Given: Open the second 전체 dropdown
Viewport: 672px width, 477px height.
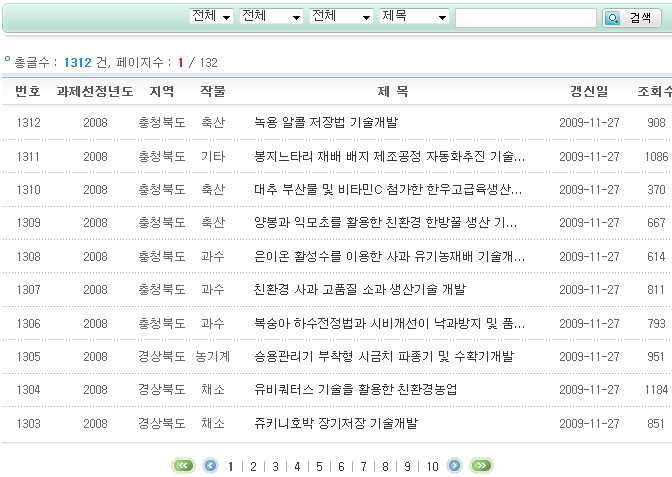Looking at the screenshot, I should (271, 16).
